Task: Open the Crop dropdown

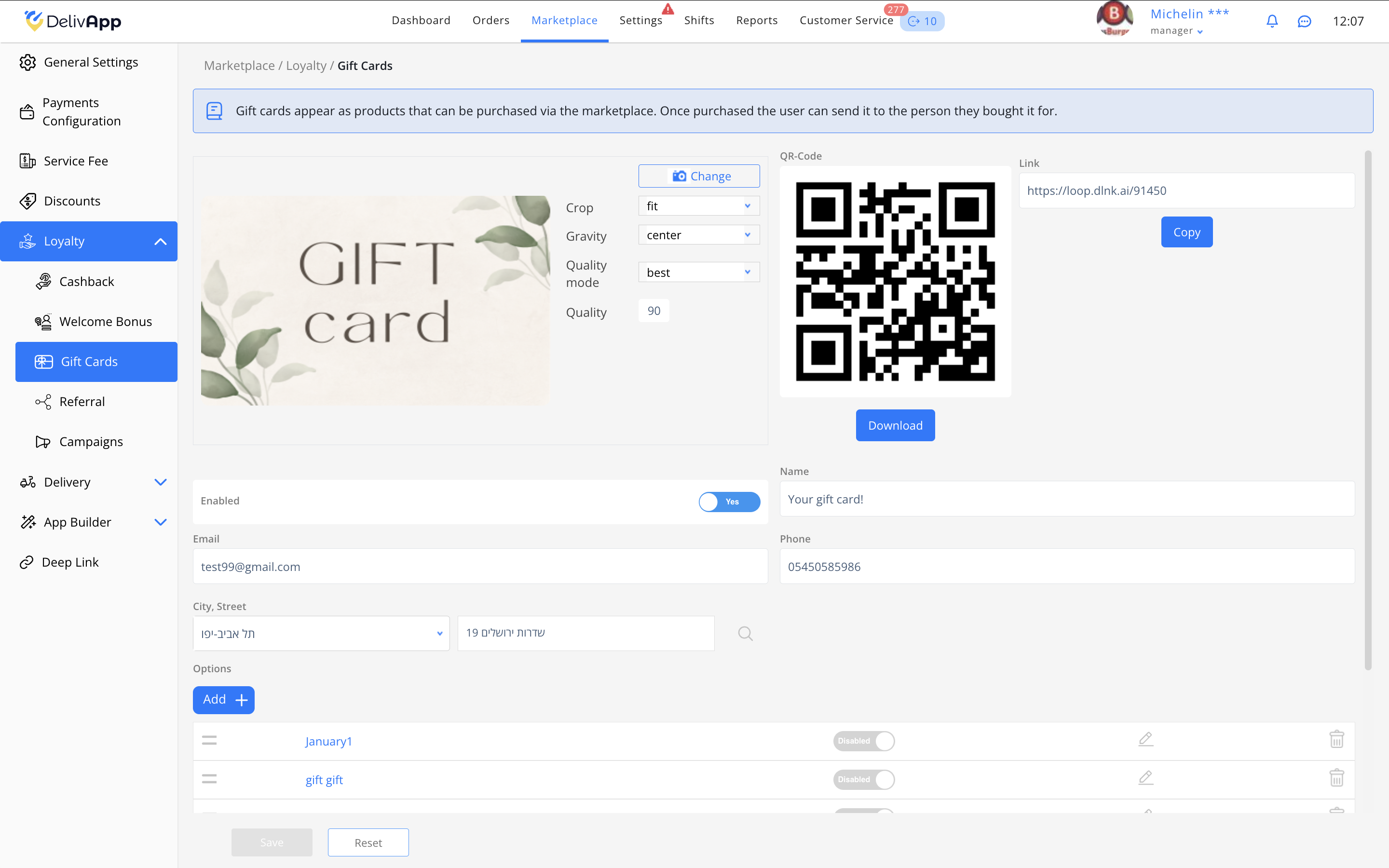Action: pos(698,206)
